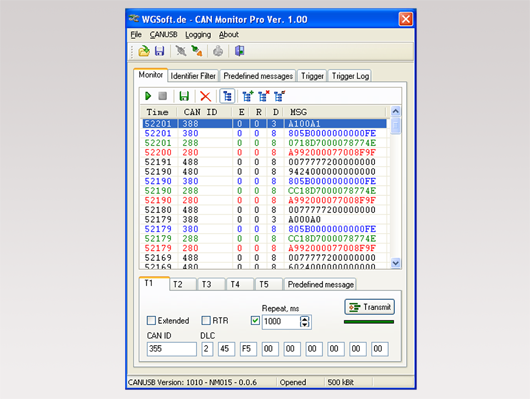This screenshot has height=399, width=530.
Task: Click the open file folder icon
Action: click(144, 51)
